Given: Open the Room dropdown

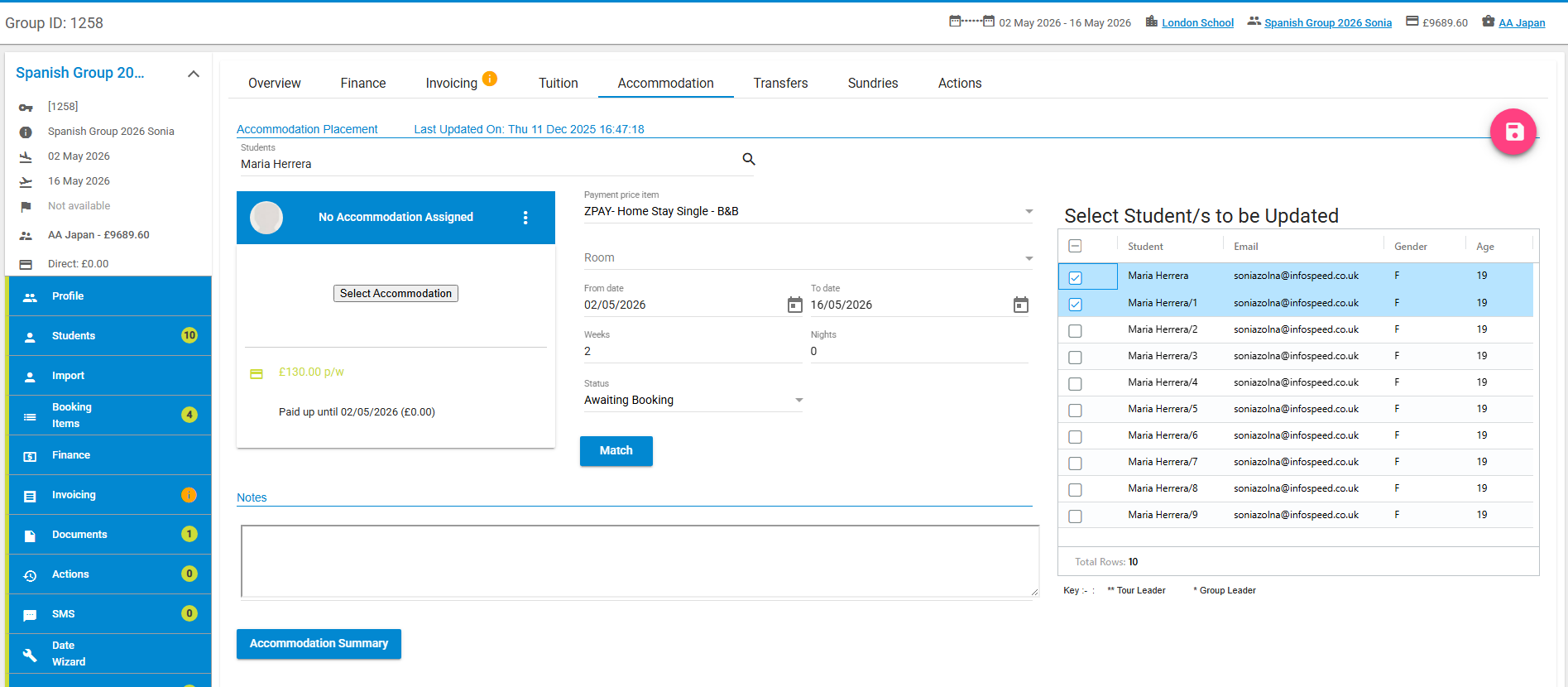Looking at the screenshot, I should [808, 257].
